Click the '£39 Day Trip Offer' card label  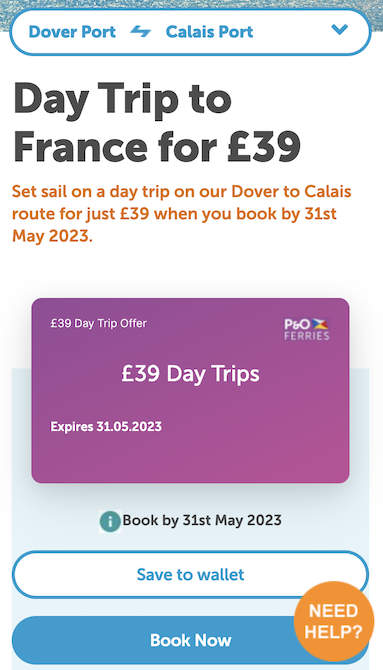[99, 323]
